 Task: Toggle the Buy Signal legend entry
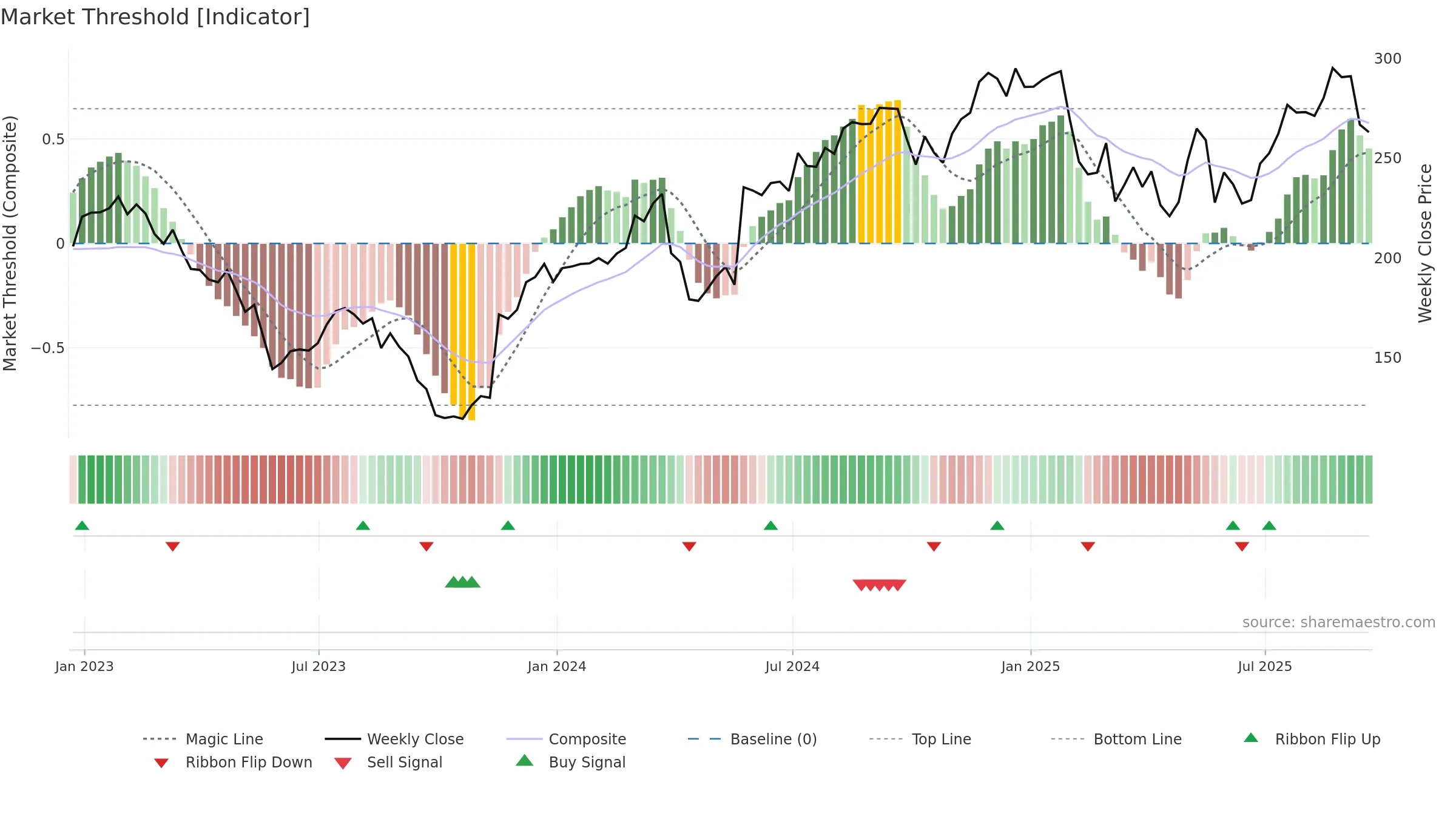click(570, 762)
